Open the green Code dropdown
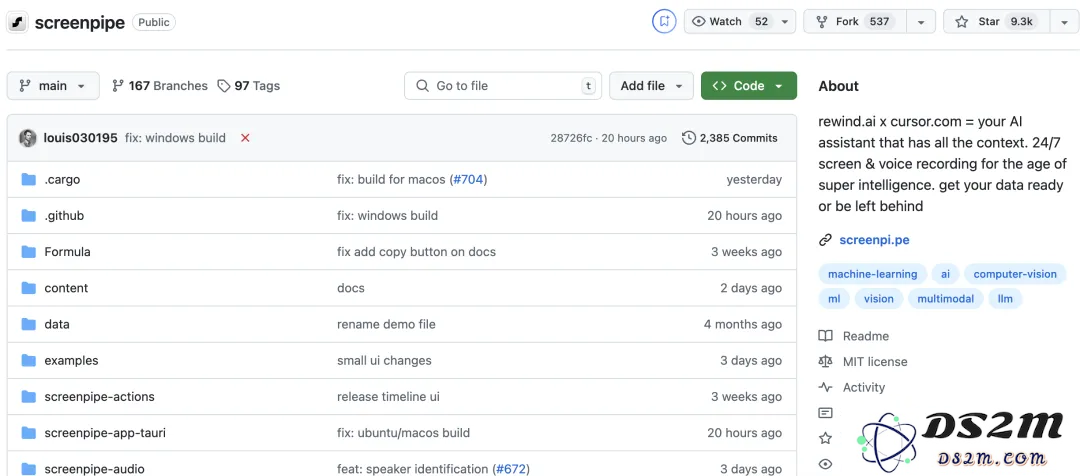 click(x=749, y=86)
